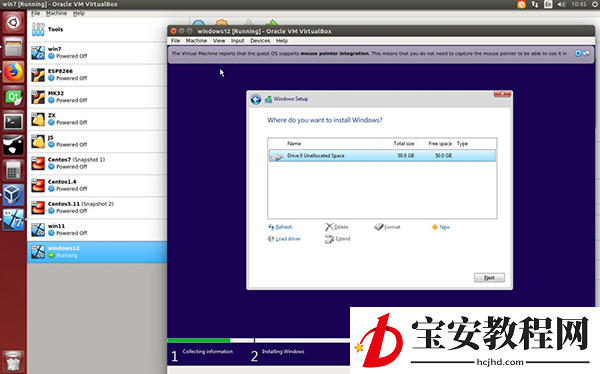The width and height of the screenshot is (600, 374).
Task: Click the Next button in Windows Setup
Action: point(489,278)
